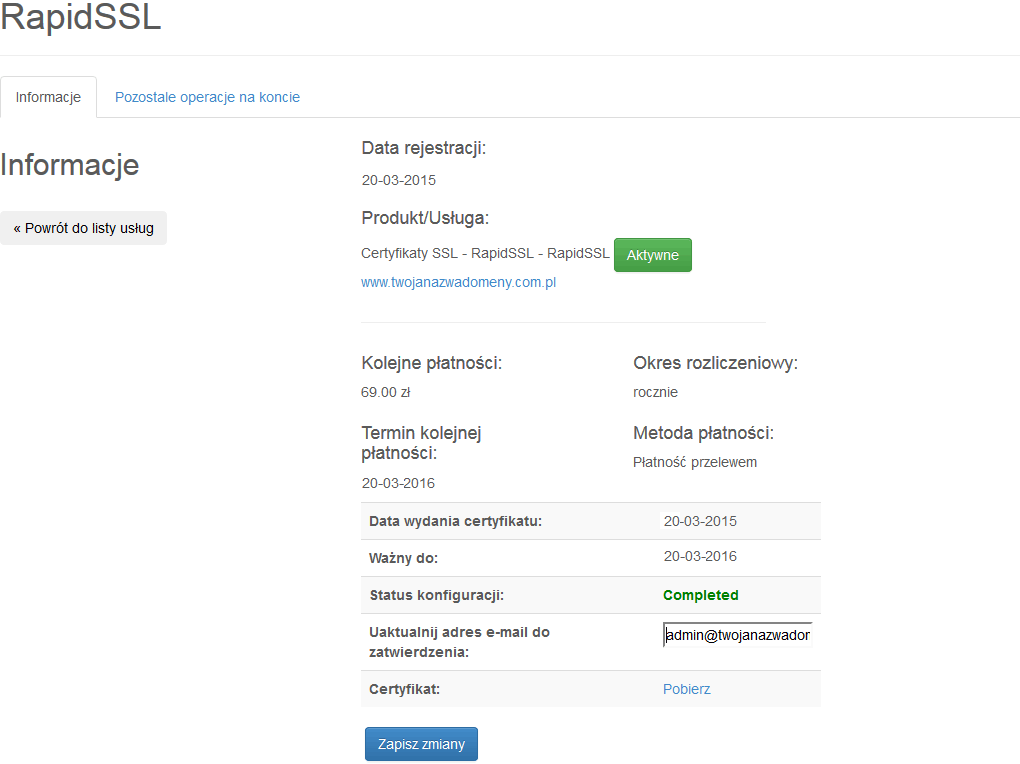Select the payment amount 69.00 zł

coord(386,392)
